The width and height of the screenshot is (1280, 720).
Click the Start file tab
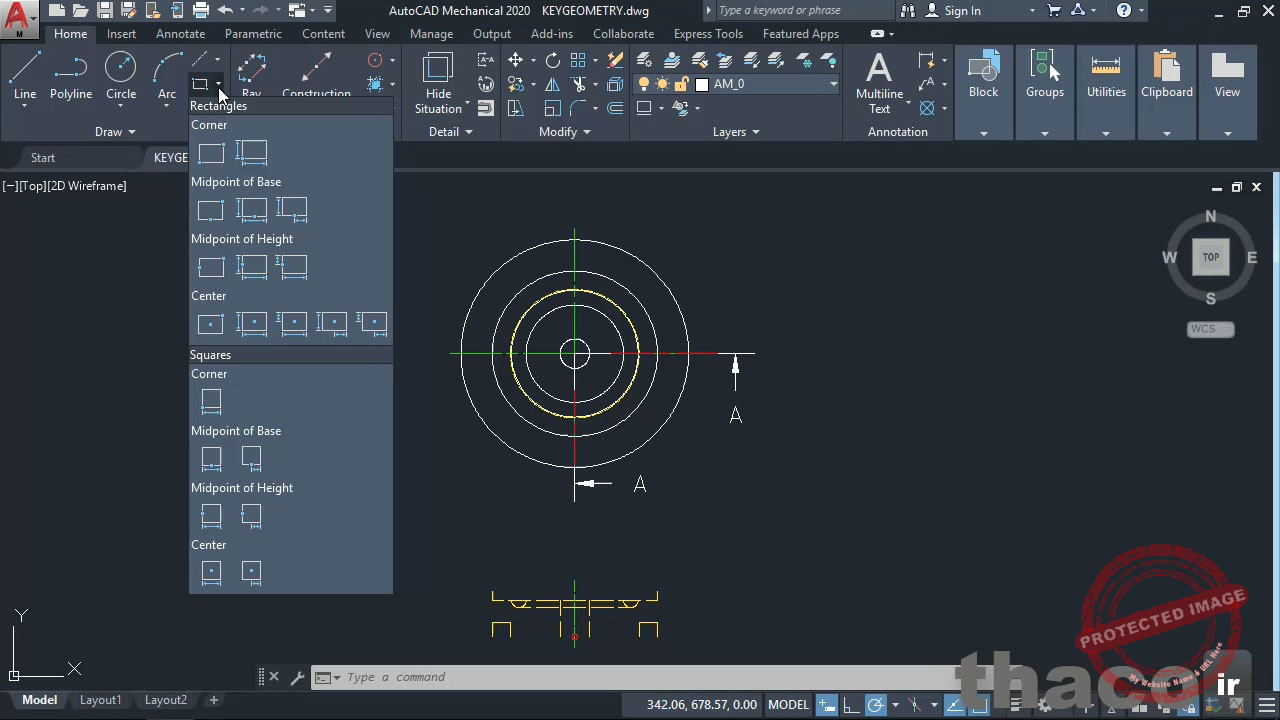click(43, 158)
